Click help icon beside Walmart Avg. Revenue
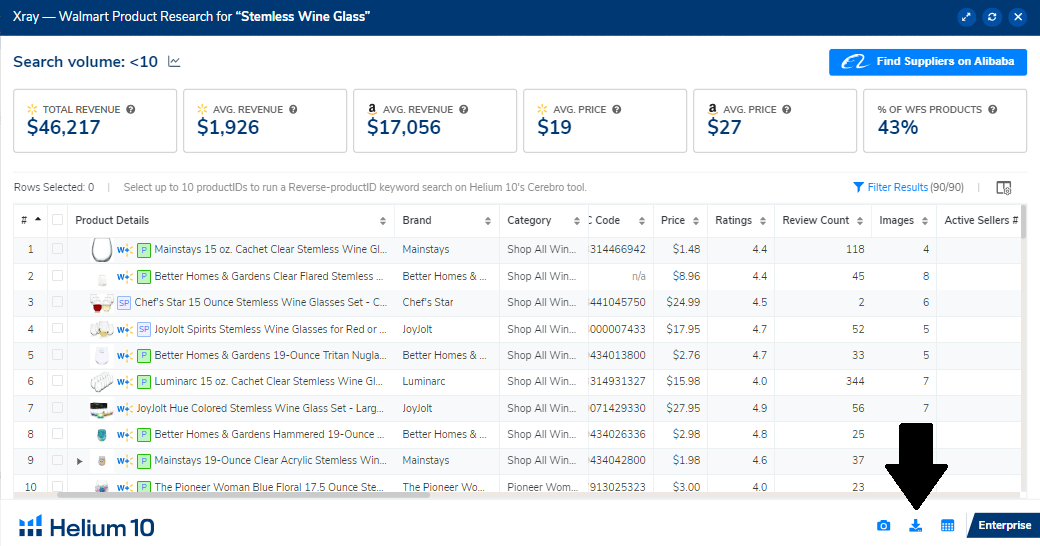1040x546 pixels. (x=293, y=109)
